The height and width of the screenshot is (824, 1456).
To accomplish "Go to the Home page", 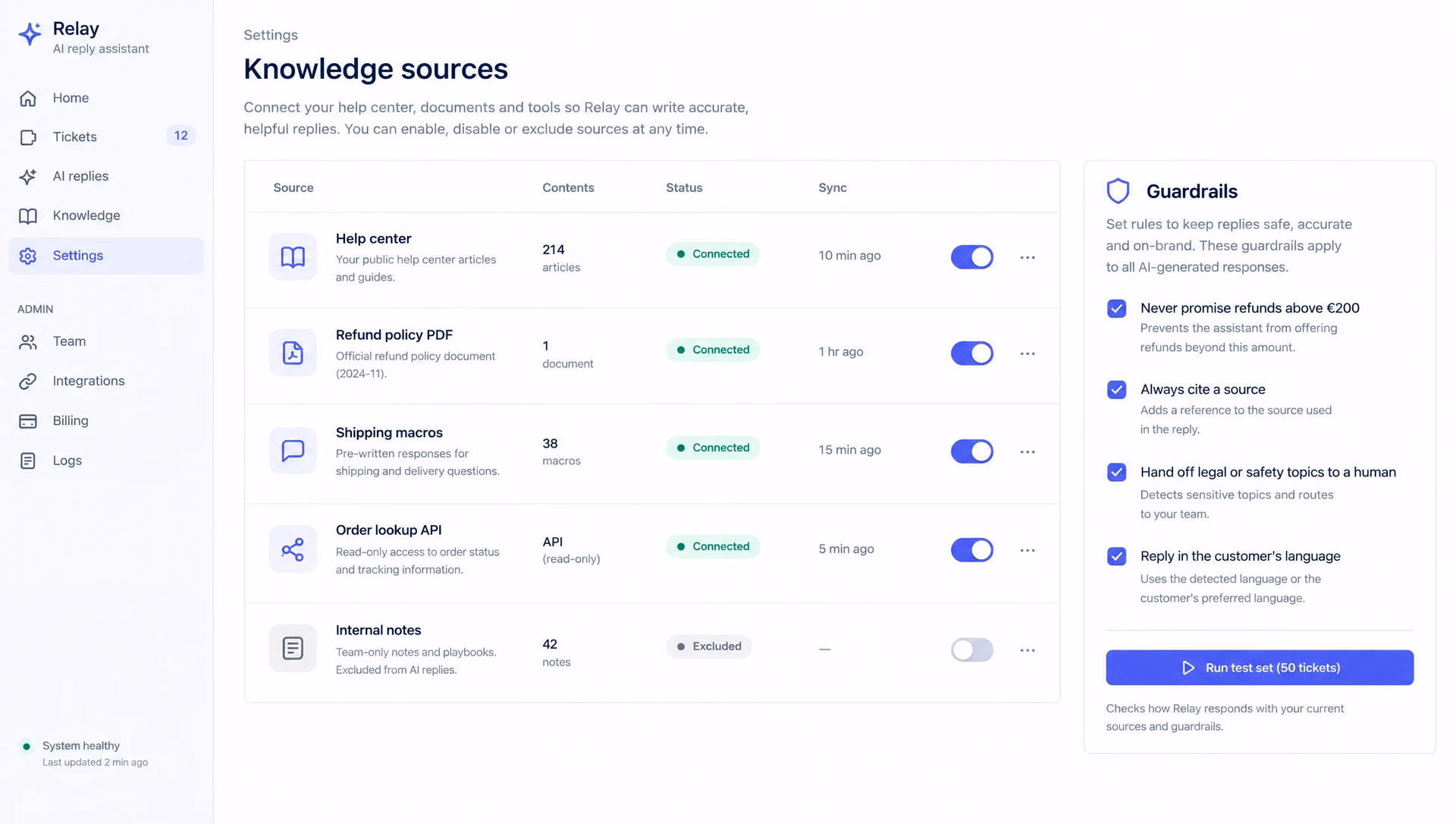I will [106, 99].
